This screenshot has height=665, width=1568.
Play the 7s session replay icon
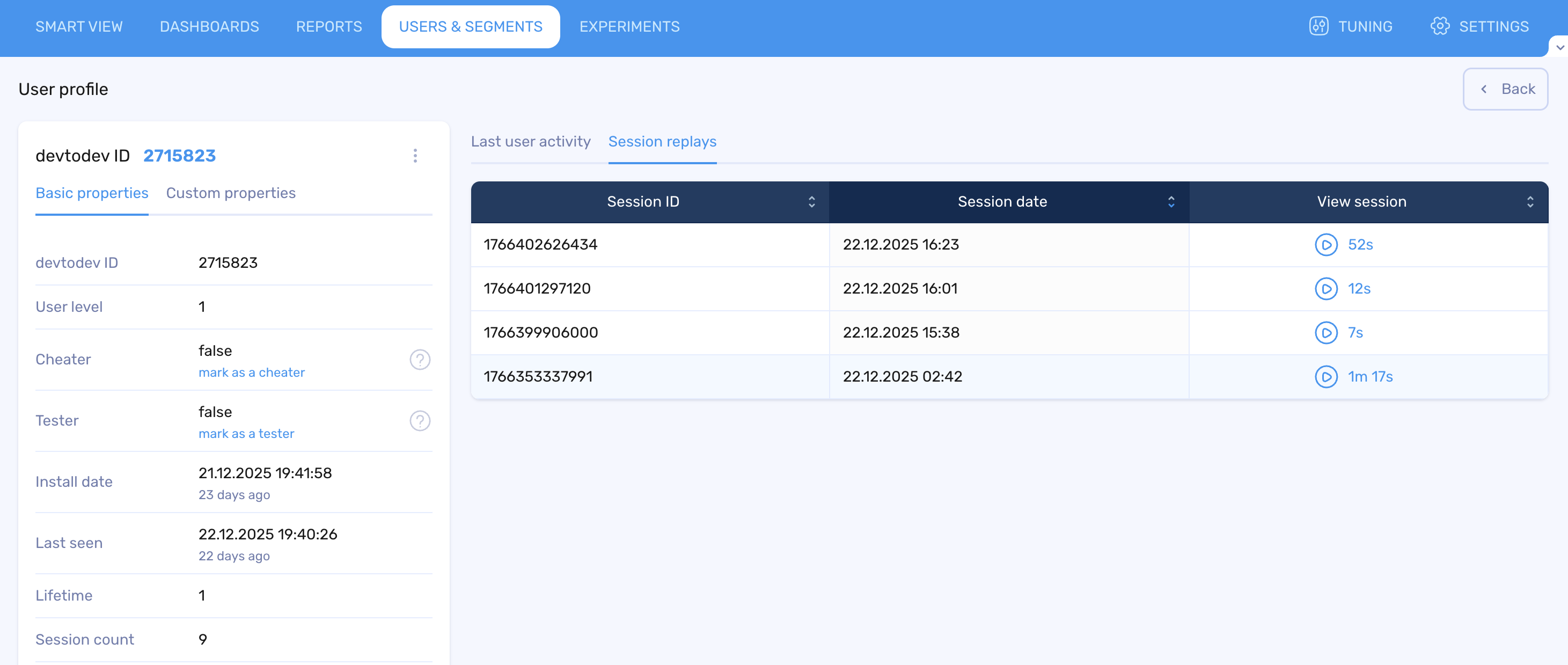click(x=1326, y=333)
